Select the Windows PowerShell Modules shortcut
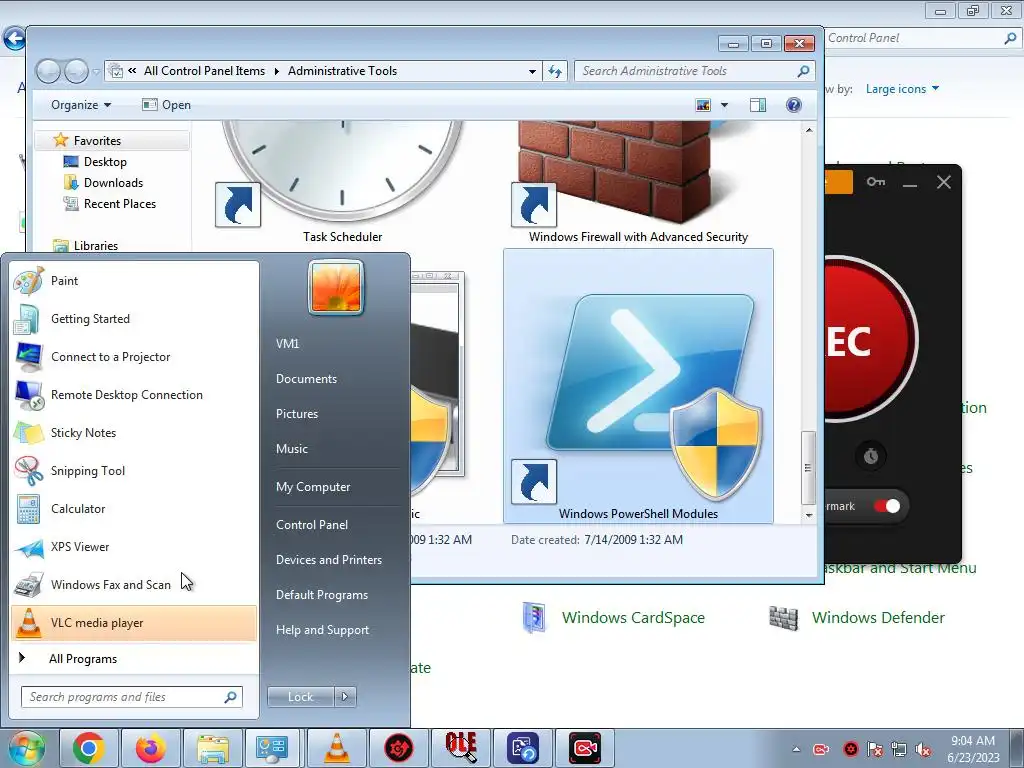1024x768 pixels. [x=638, y=386]
